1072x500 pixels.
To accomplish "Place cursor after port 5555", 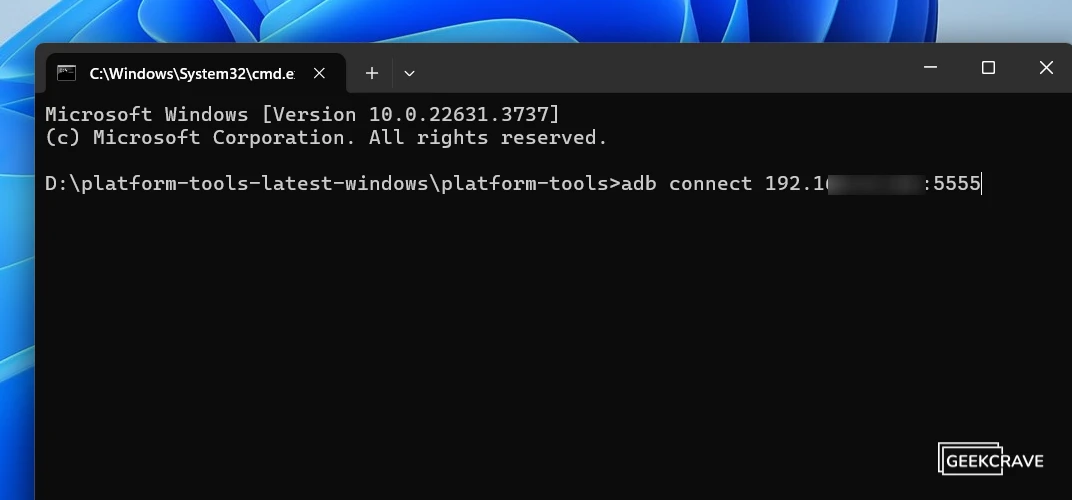I will (982, 183).
